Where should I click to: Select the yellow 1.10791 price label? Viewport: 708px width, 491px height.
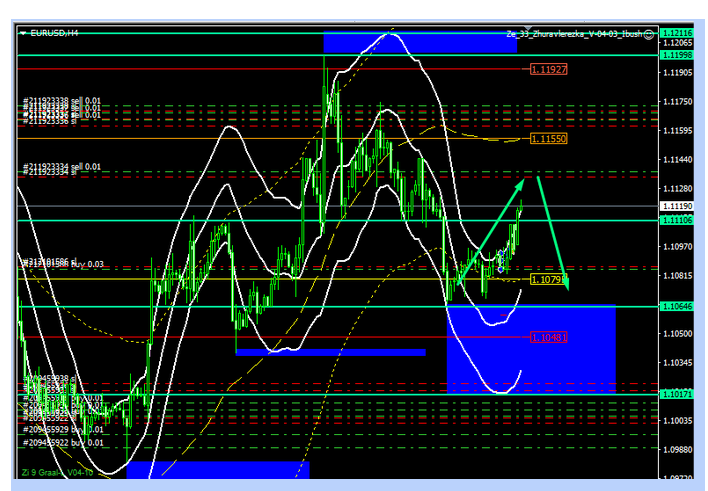coord(548,279)
